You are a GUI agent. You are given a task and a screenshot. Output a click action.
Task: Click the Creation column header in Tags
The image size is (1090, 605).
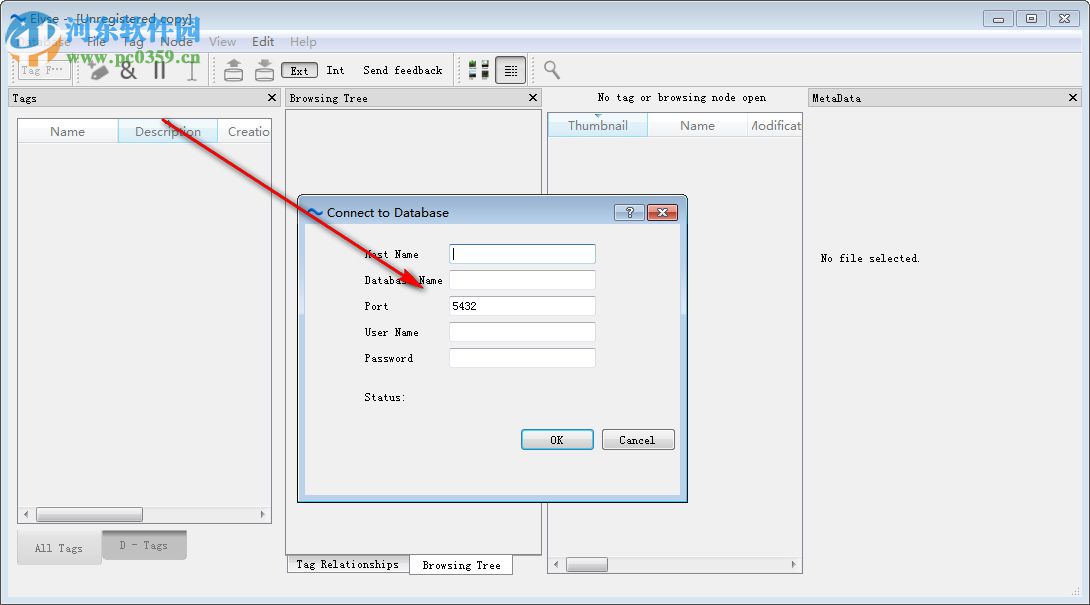click(x=245, y=131)
